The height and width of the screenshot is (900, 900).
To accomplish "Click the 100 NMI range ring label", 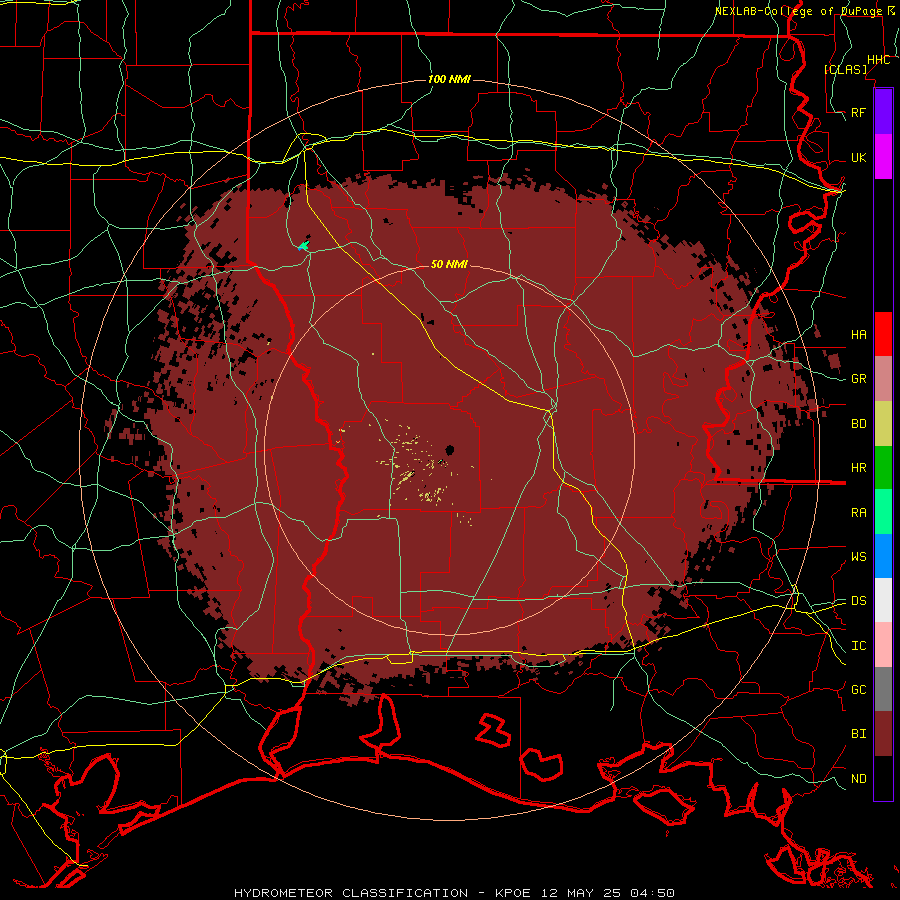I will point(449,79).
